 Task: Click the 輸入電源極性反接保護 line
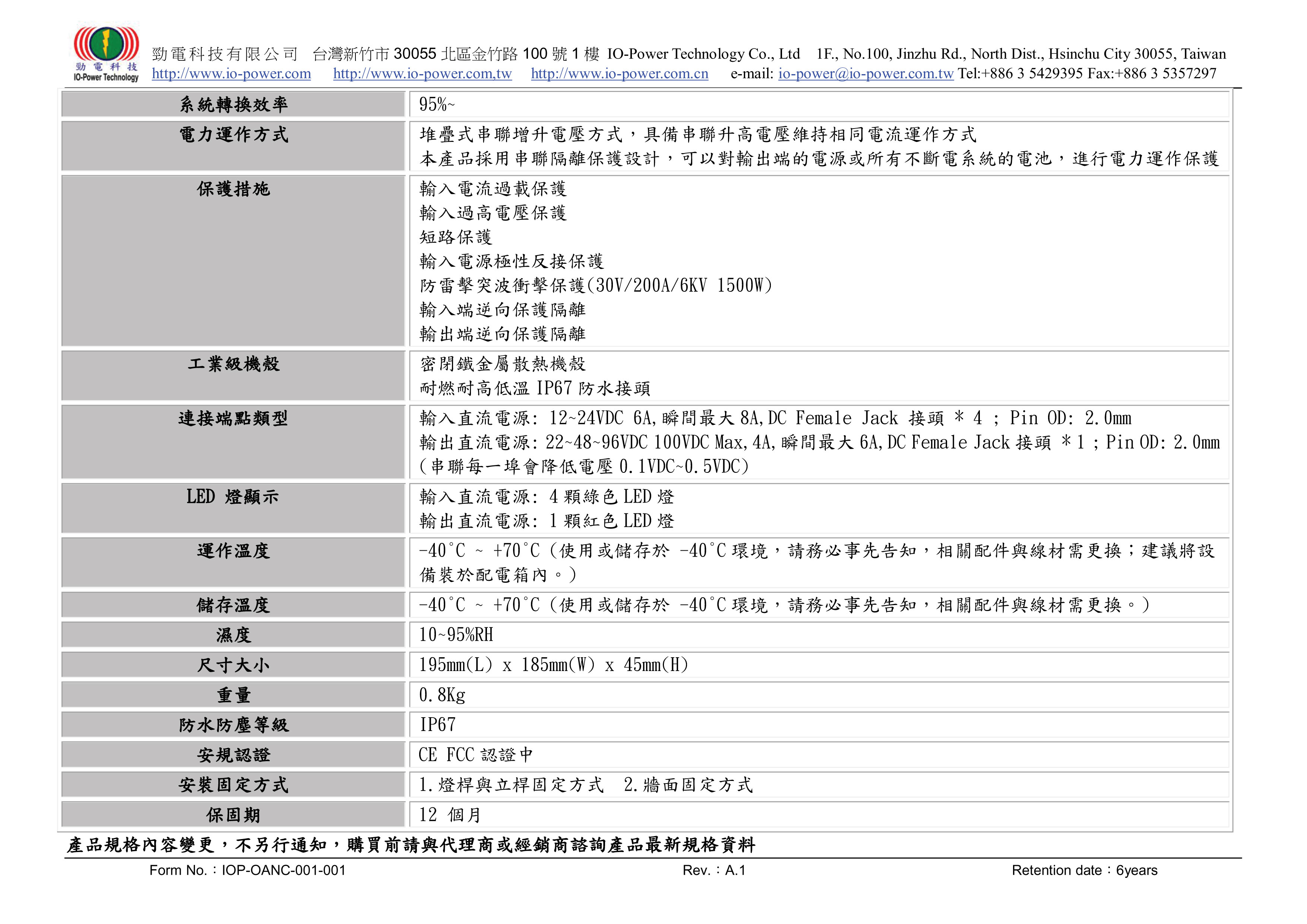[x=511, y=261]
